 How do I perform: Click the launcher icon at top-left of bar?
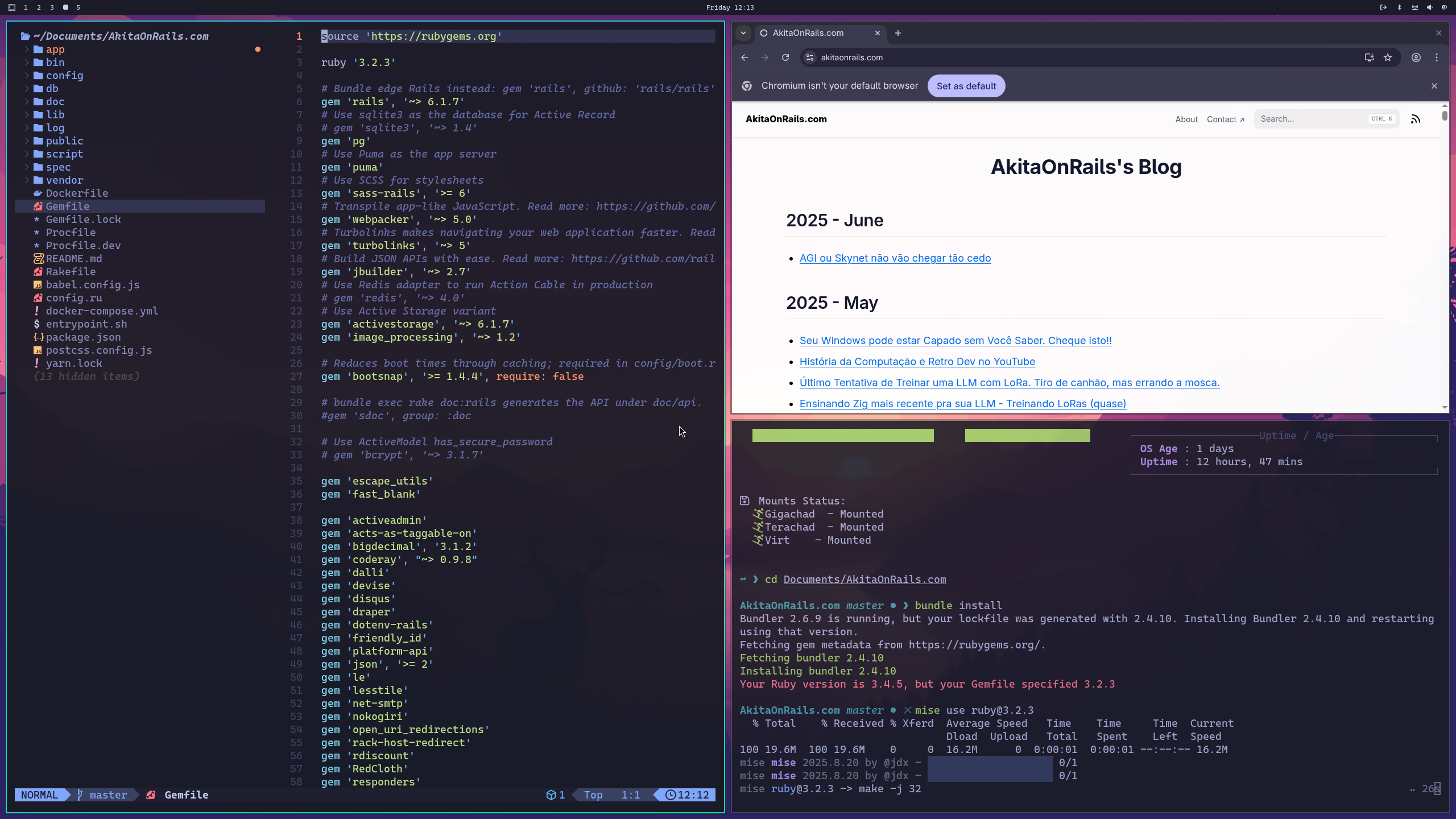click(x=12, y=7)
